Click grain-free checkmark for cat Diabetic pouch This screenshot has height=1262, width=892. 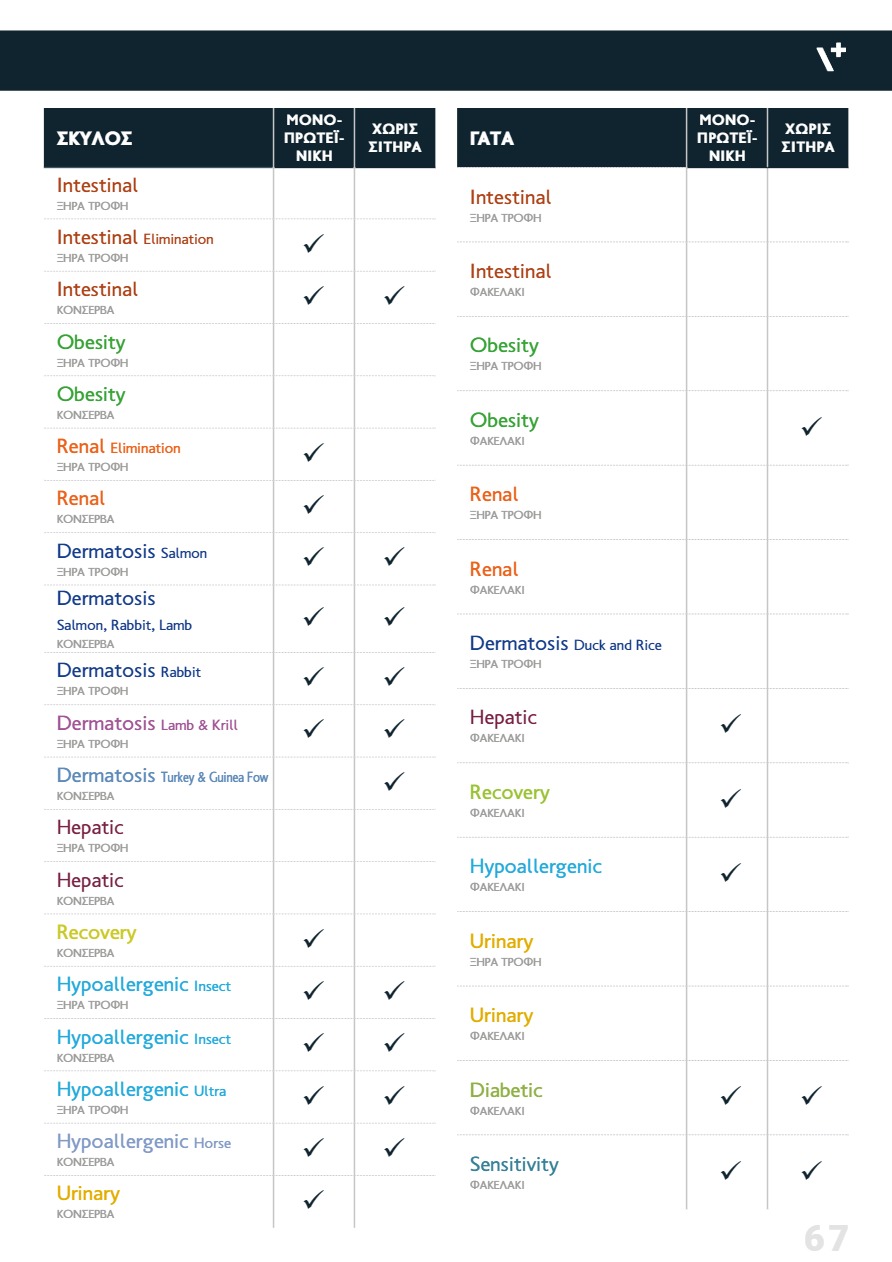[x=811, y=1096]
